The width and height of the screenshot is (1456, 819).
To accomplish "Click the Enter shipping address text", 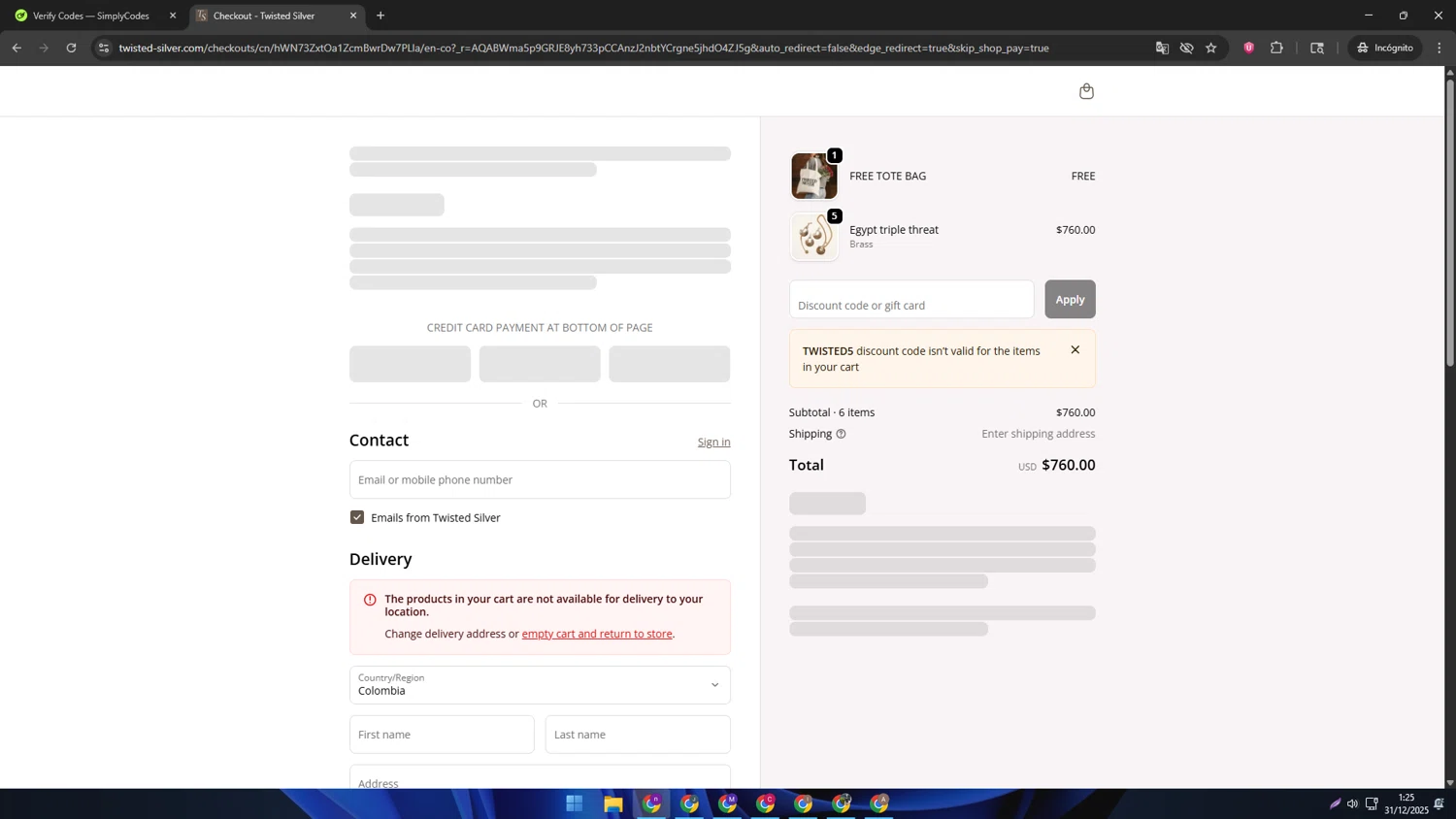I will [x=1039, y=434].
